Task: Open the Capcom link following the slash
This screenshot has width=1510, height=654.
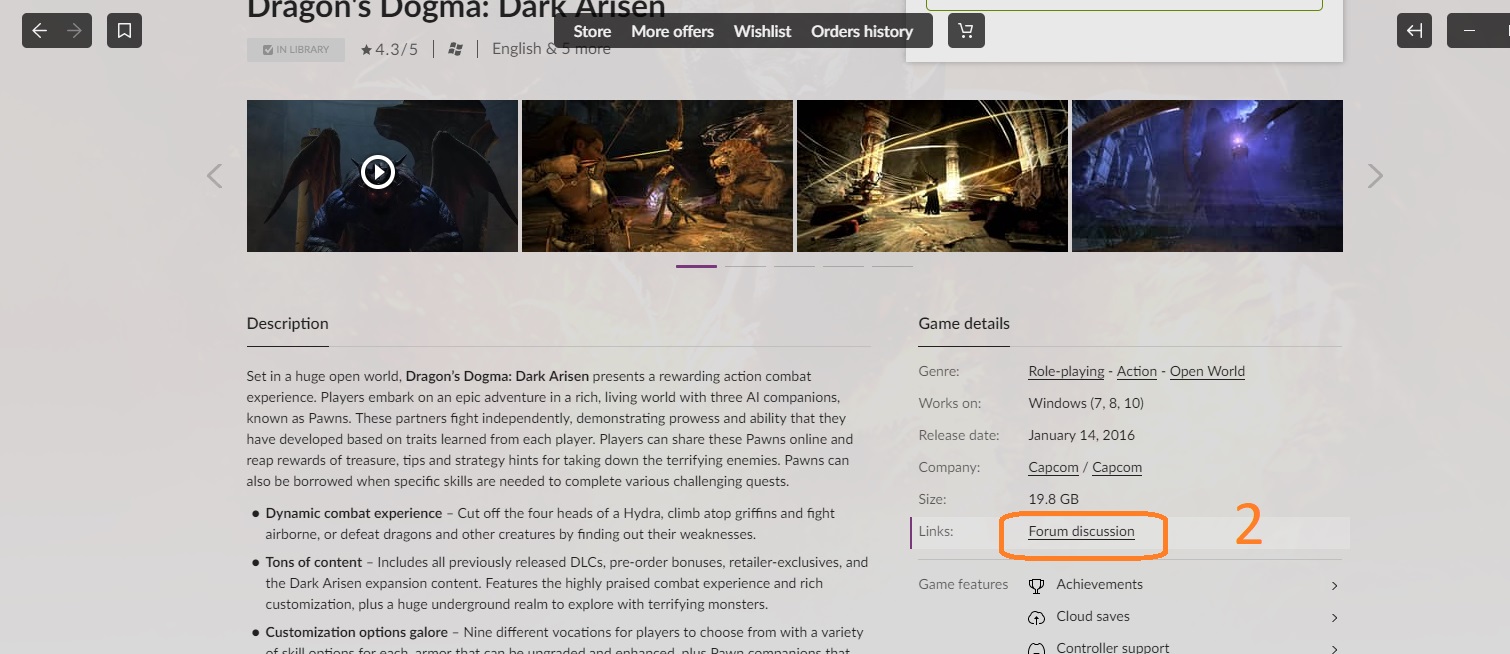Action: tap(1117, 468)
